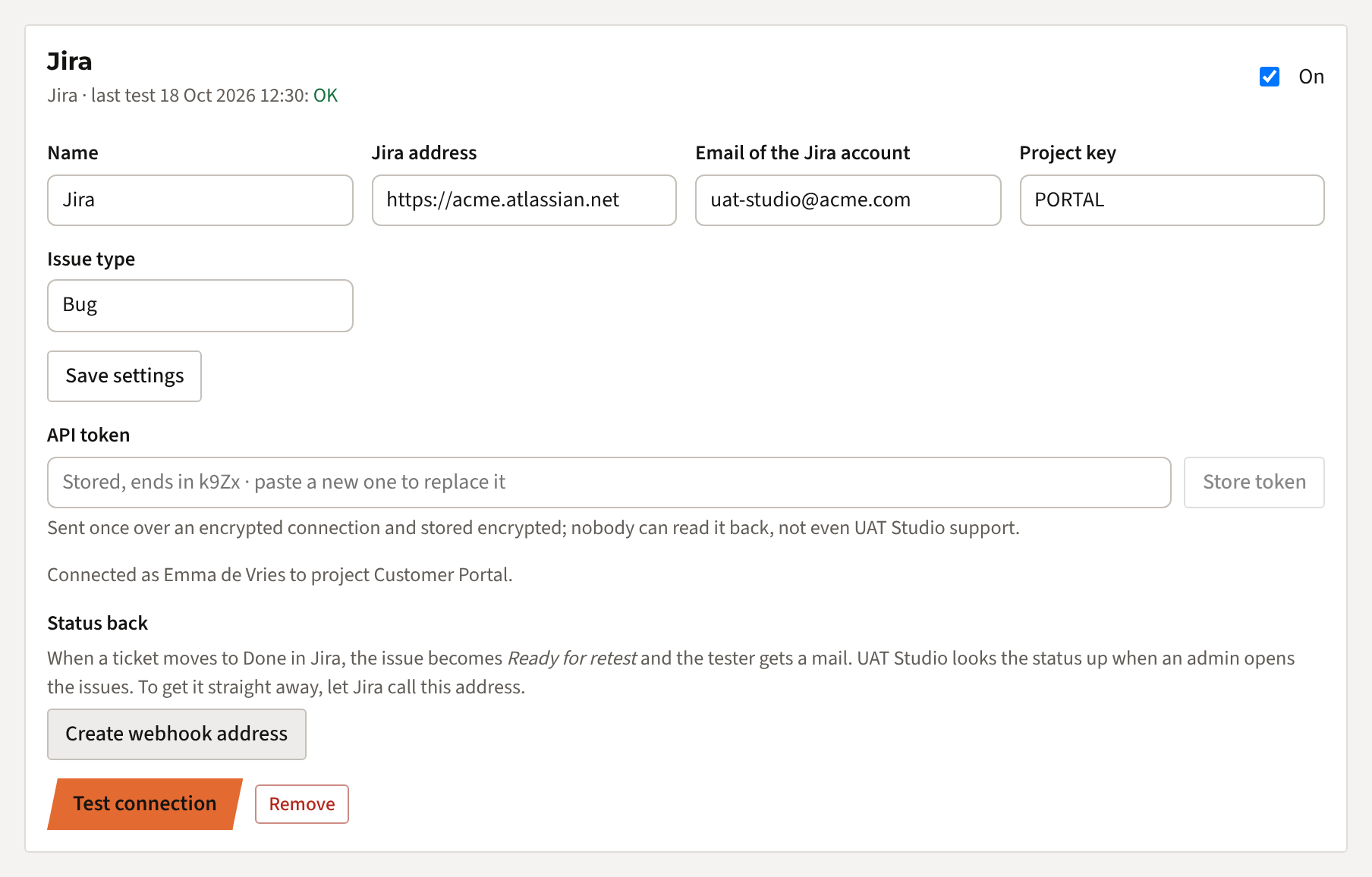Create a webhook address for Jira
Image resolution: width=1372 pixels, height=877 pixels.
click(x=177, y=734)
